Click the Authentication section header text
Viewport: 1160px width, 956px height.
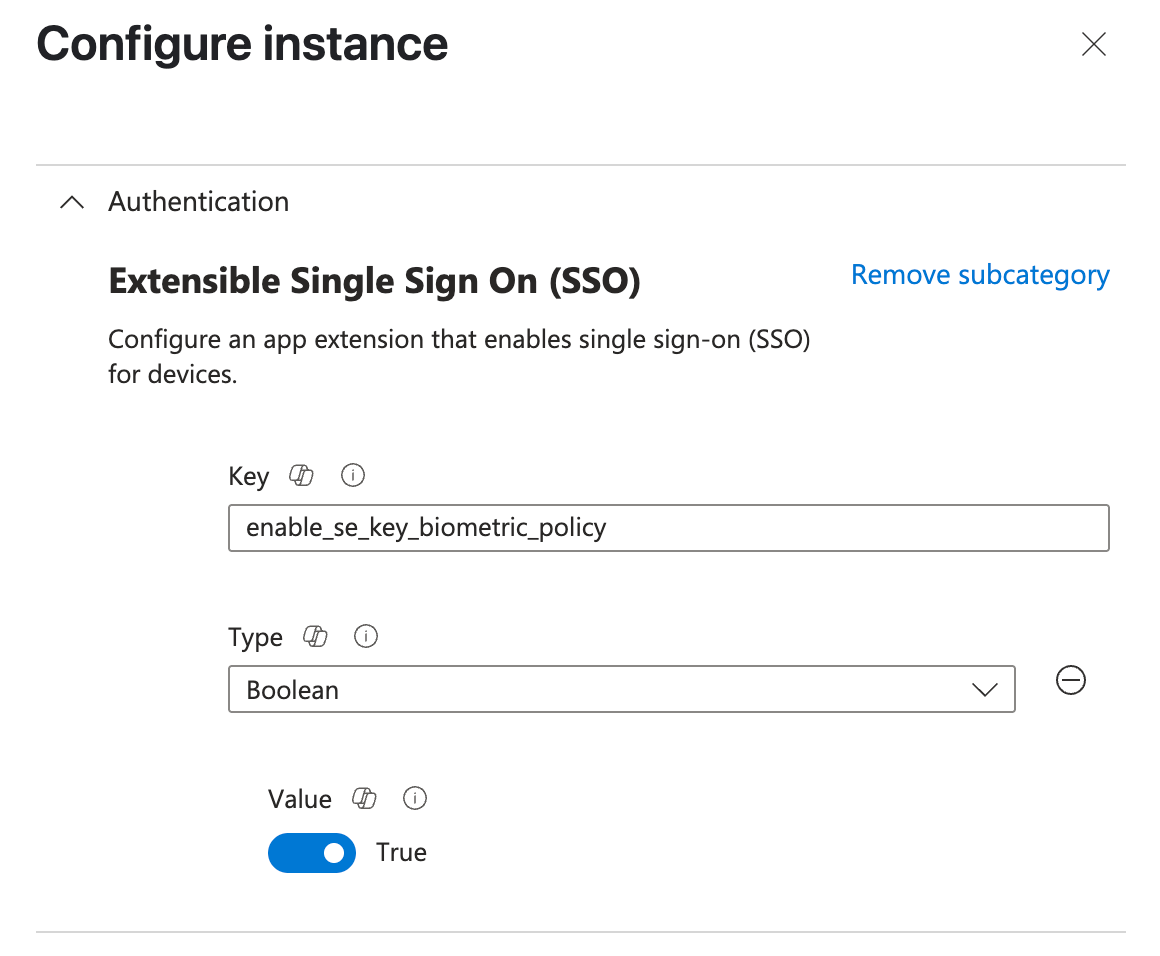[x=198, y=201]
